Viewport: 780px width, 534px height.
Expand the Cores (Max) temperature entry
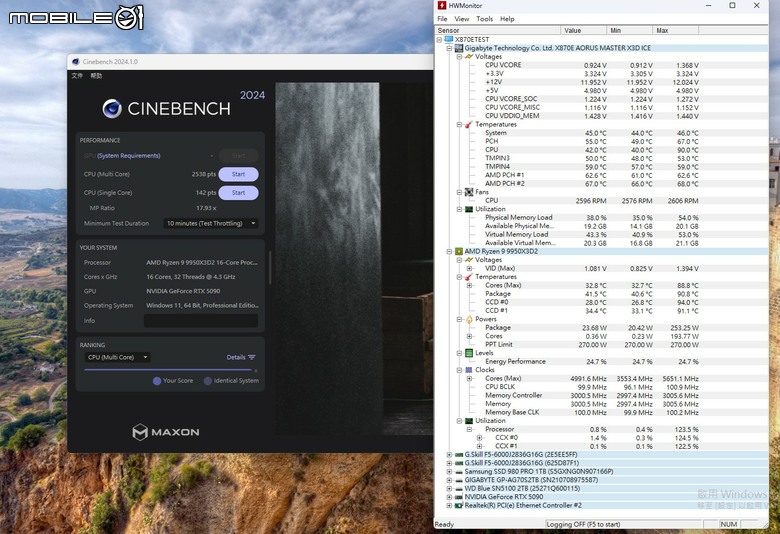(x=470, y=285)
